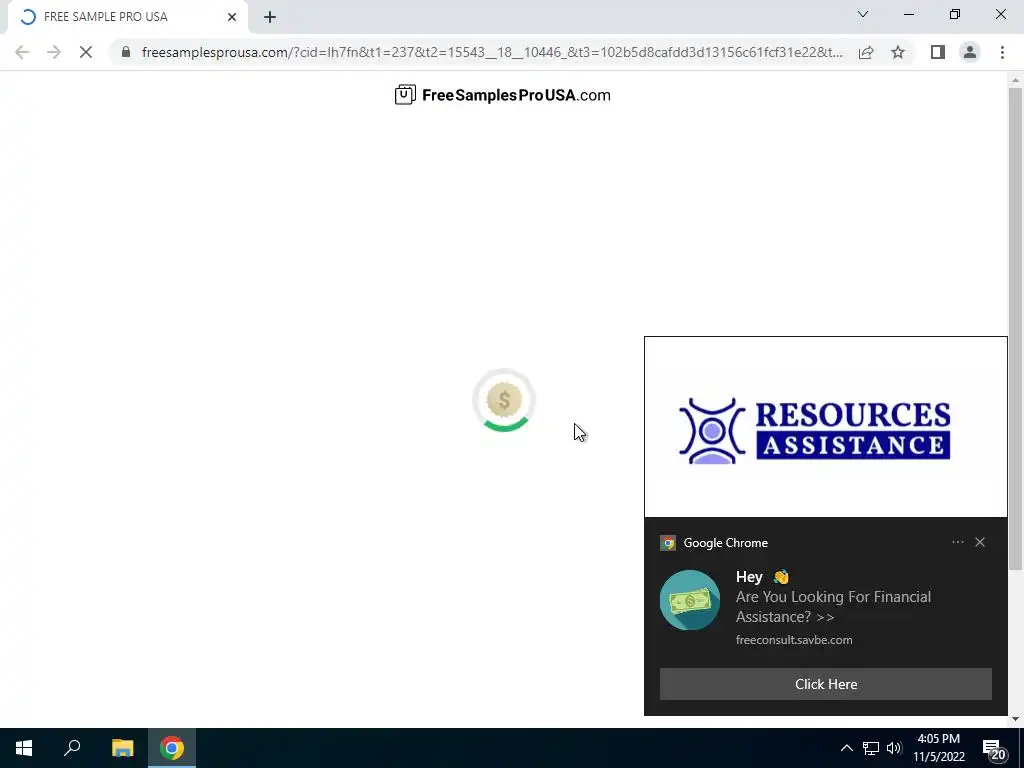The height and width of the screenshot is (768, 1024).
Task: Open network status tray icon
Action: (x=871, y=748)
